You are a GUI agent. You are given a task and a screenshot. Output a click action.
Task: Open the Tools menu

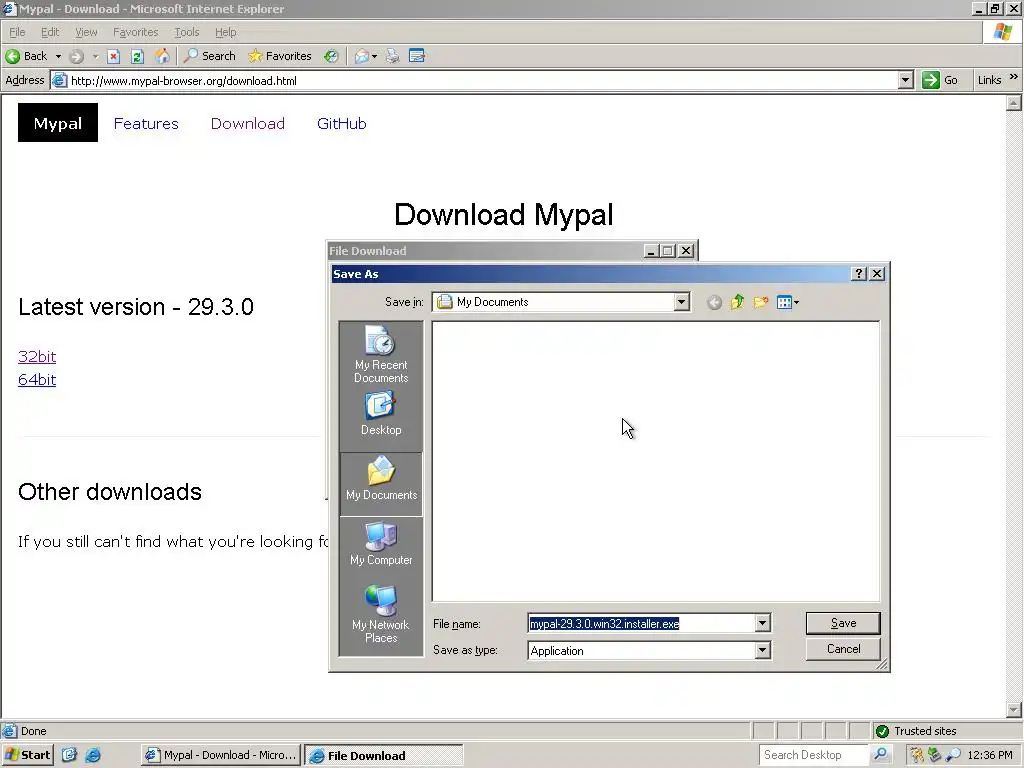(187, 32)
